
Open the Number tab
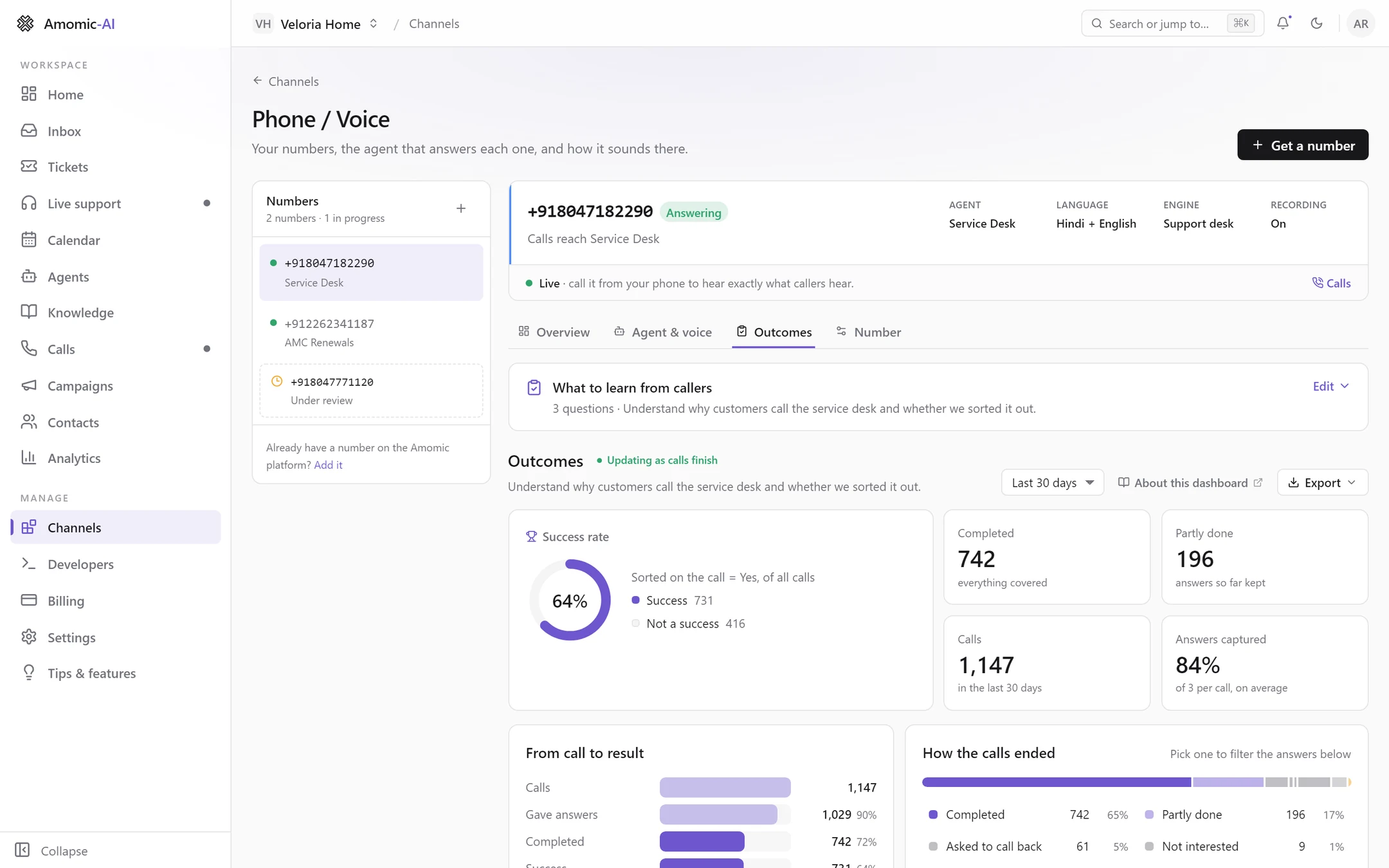[x=868, y=332]
